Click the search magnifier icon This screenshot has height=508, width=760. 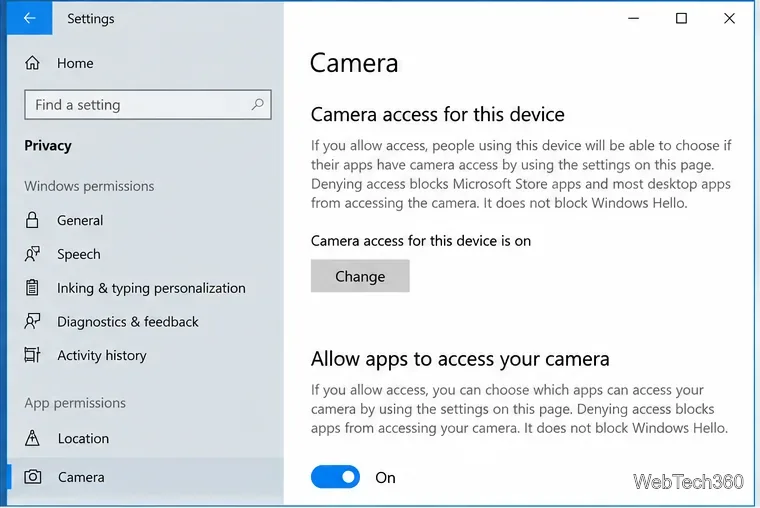(257, 104)
